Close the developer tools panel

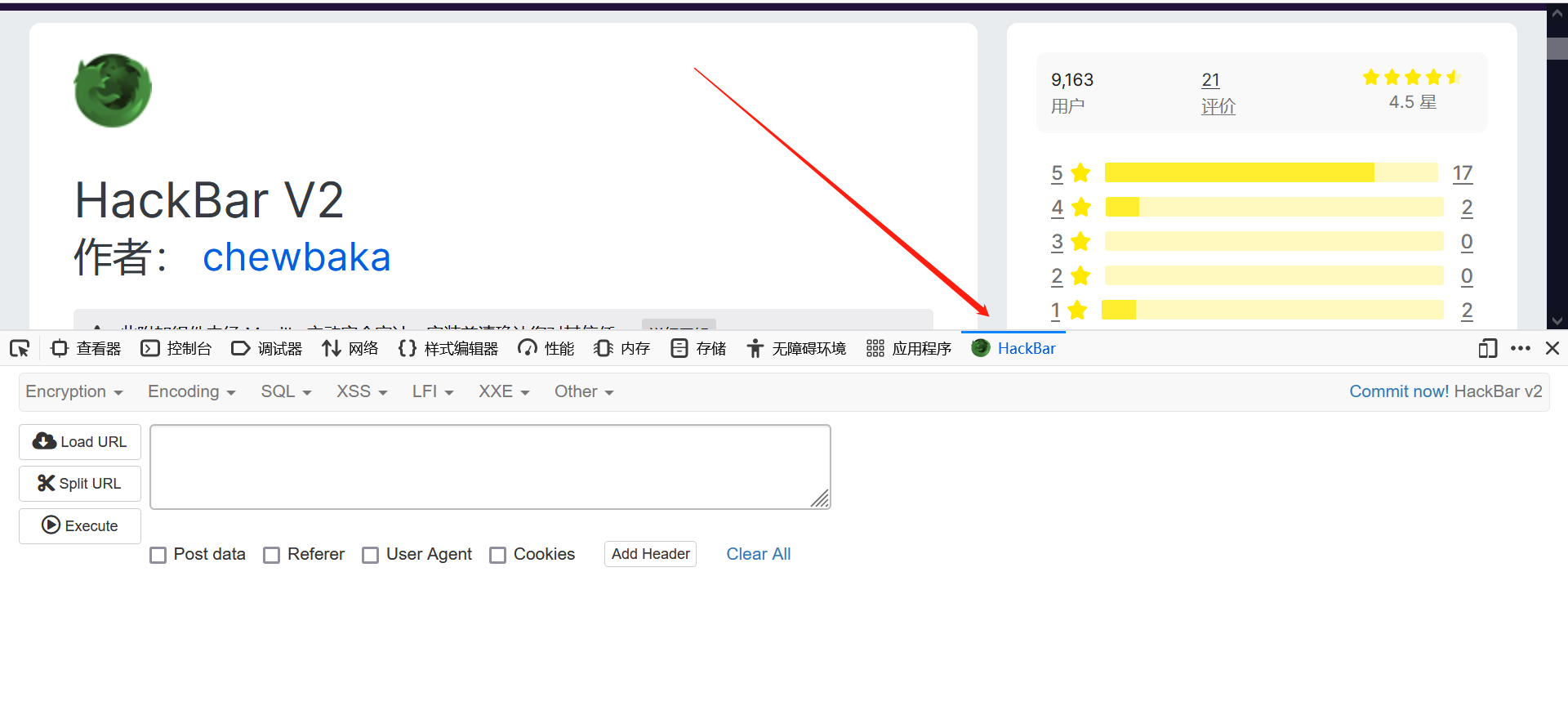[1552, 348]
